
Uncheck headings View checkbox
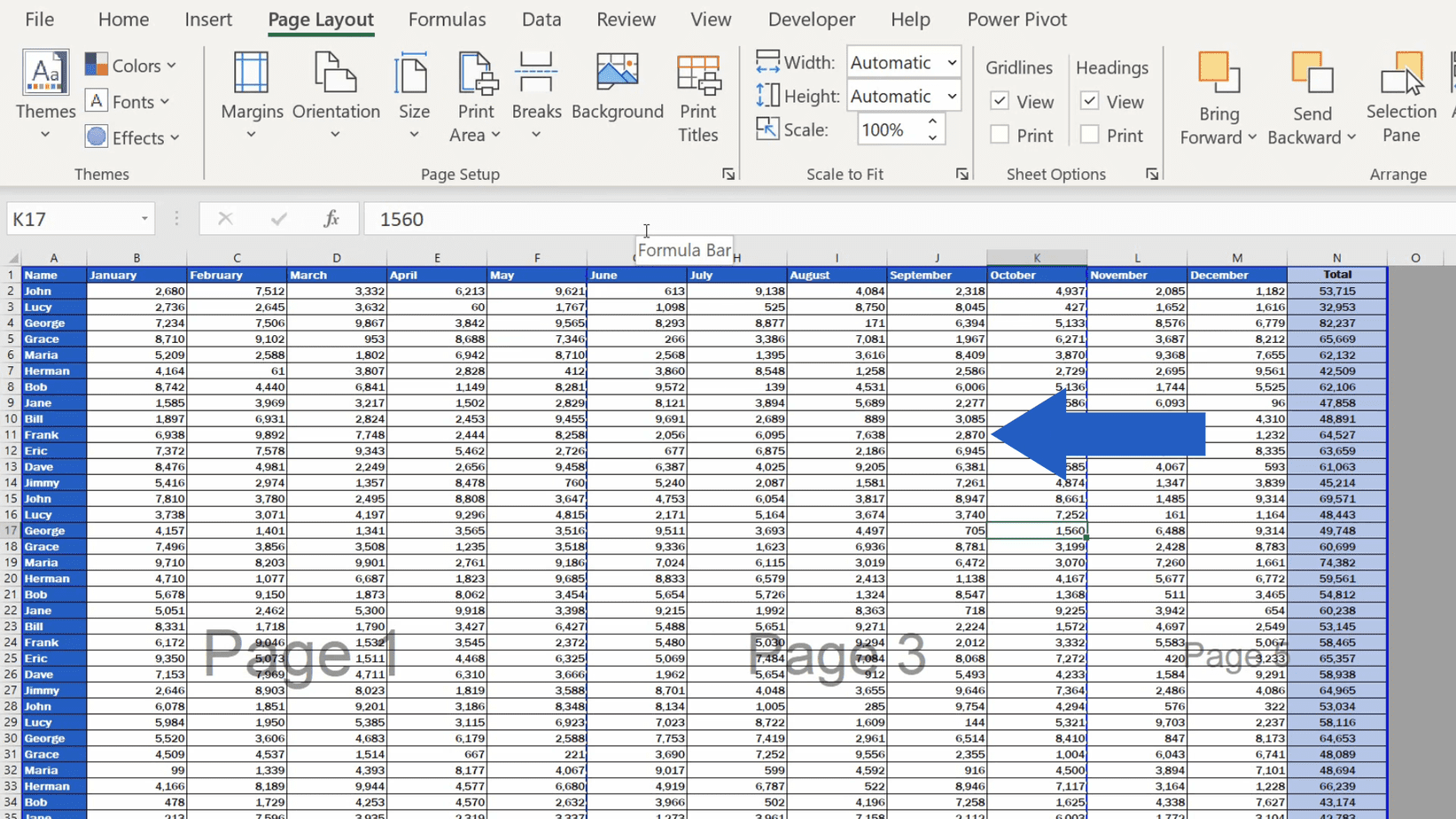click(x=1088, y=101)
